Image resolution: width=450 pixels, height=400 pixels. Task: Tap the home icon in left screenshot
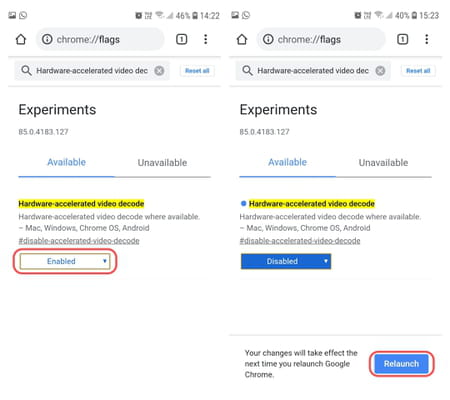coord(21,39)
